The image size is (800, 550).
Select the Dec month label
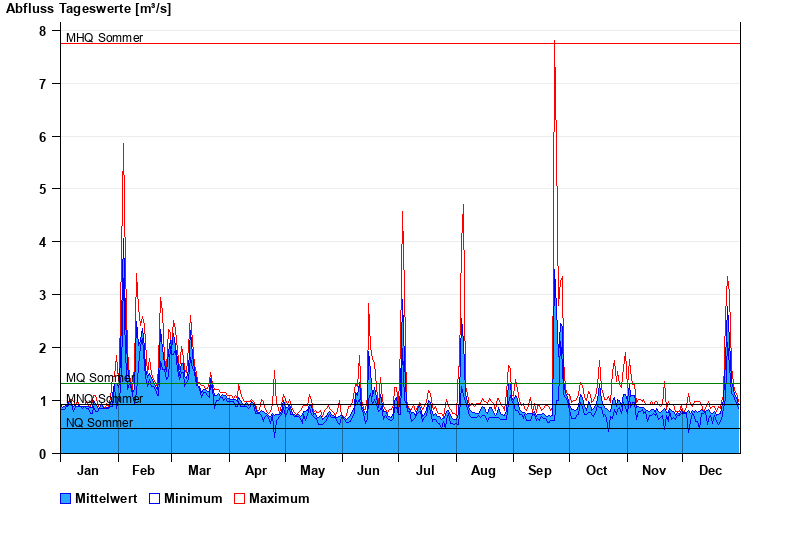710,471
